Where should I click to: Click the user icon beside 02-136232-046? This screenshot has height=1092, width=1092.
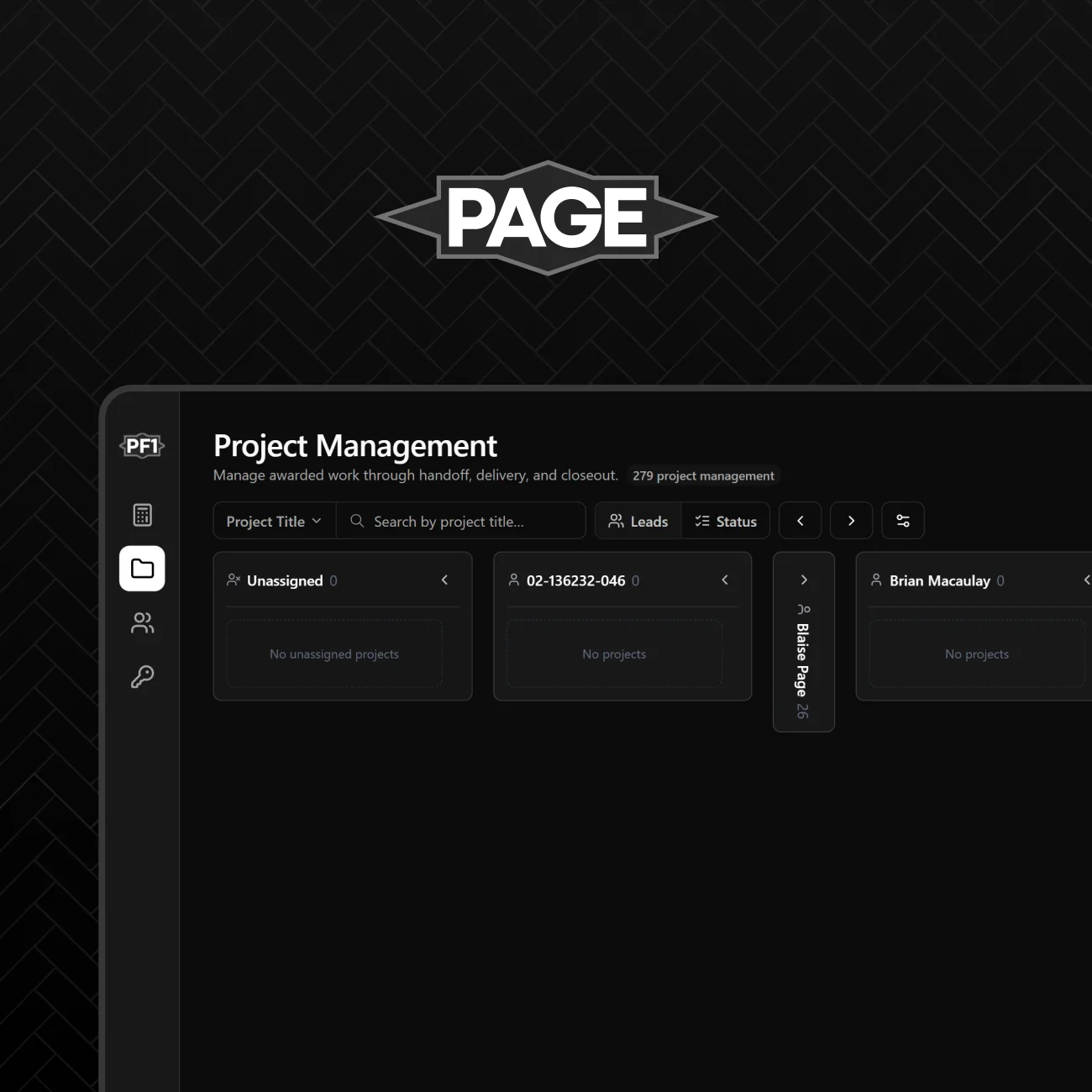click(514, 580)
